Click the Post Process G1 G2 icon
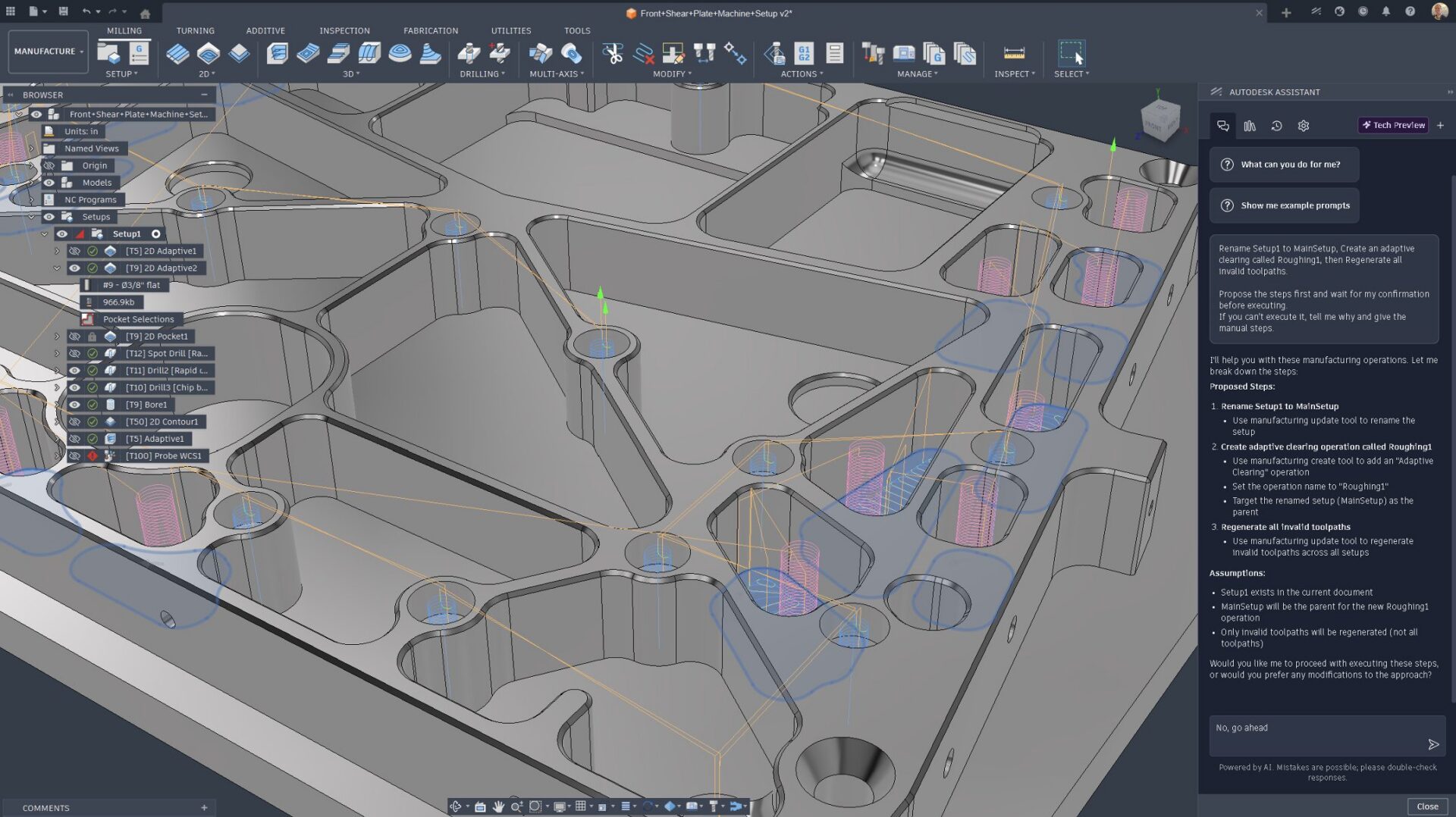This screenshot has height=817, width=1456. tap(804, 53)
